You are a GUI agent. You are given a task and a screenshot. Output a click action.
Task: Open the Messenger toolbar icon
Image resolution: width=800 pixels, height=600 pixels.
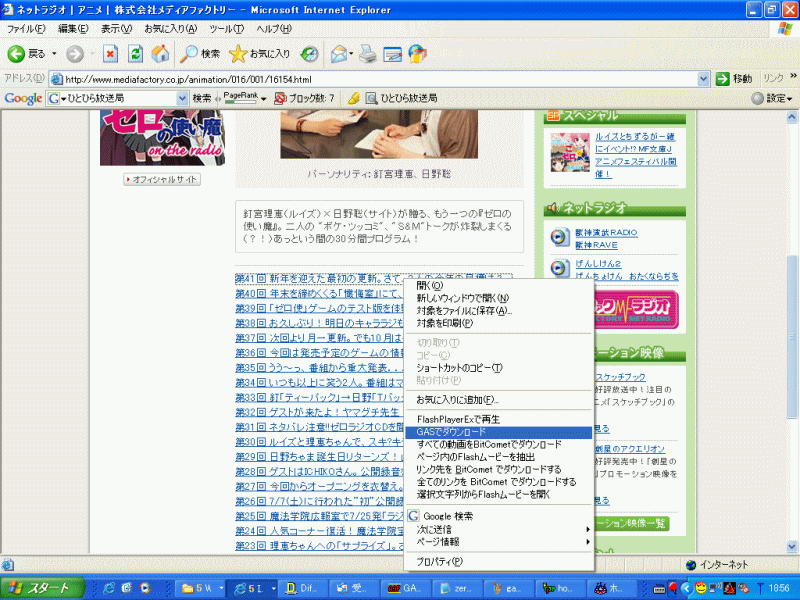(x=417, y=54)
